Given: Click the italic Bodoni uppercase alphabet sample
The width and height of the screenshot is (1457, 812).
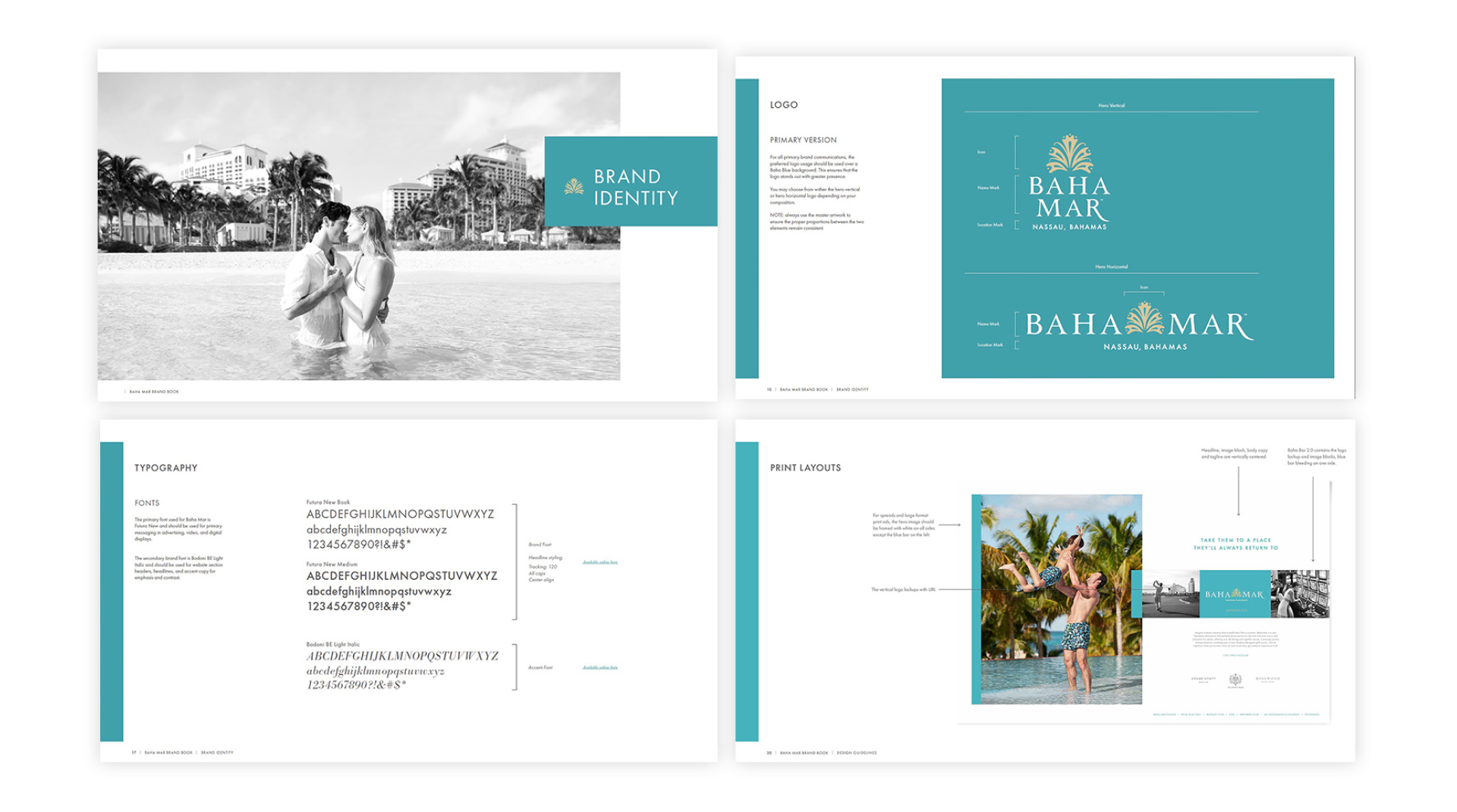Looking at the screenshot, I should [x=402, y=656].
